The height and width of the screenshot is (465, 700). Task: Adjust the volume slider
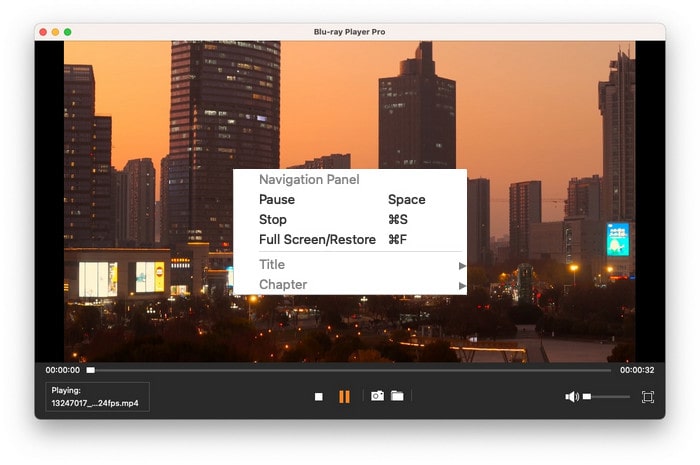[x=607, y=397]
